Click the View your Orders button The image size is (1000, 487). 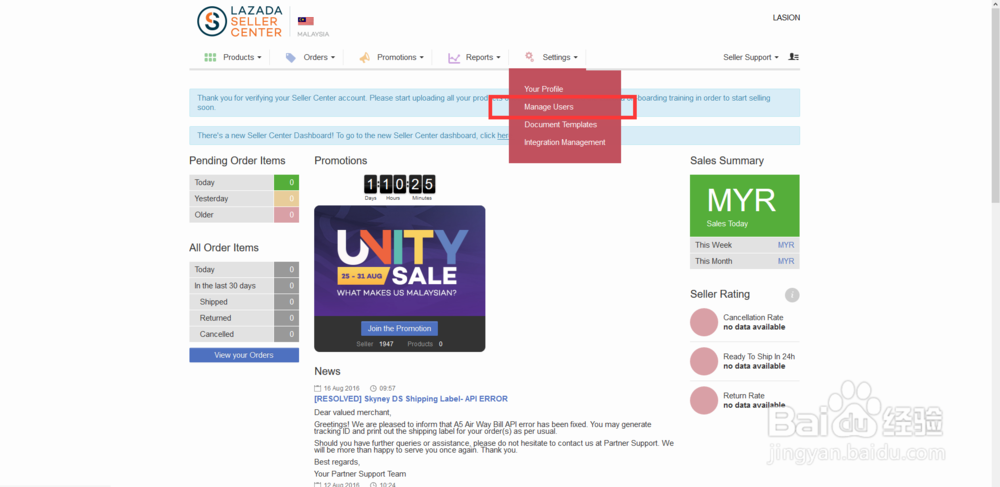point(244,355)
